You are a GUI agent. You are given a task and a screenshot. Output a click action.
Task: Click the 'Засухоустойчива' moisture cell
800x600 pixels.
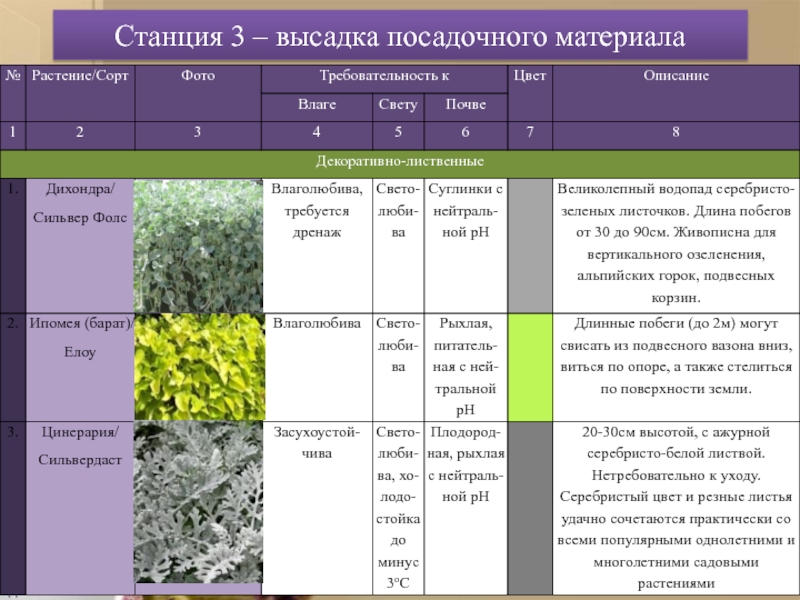[x=317, y=445]
